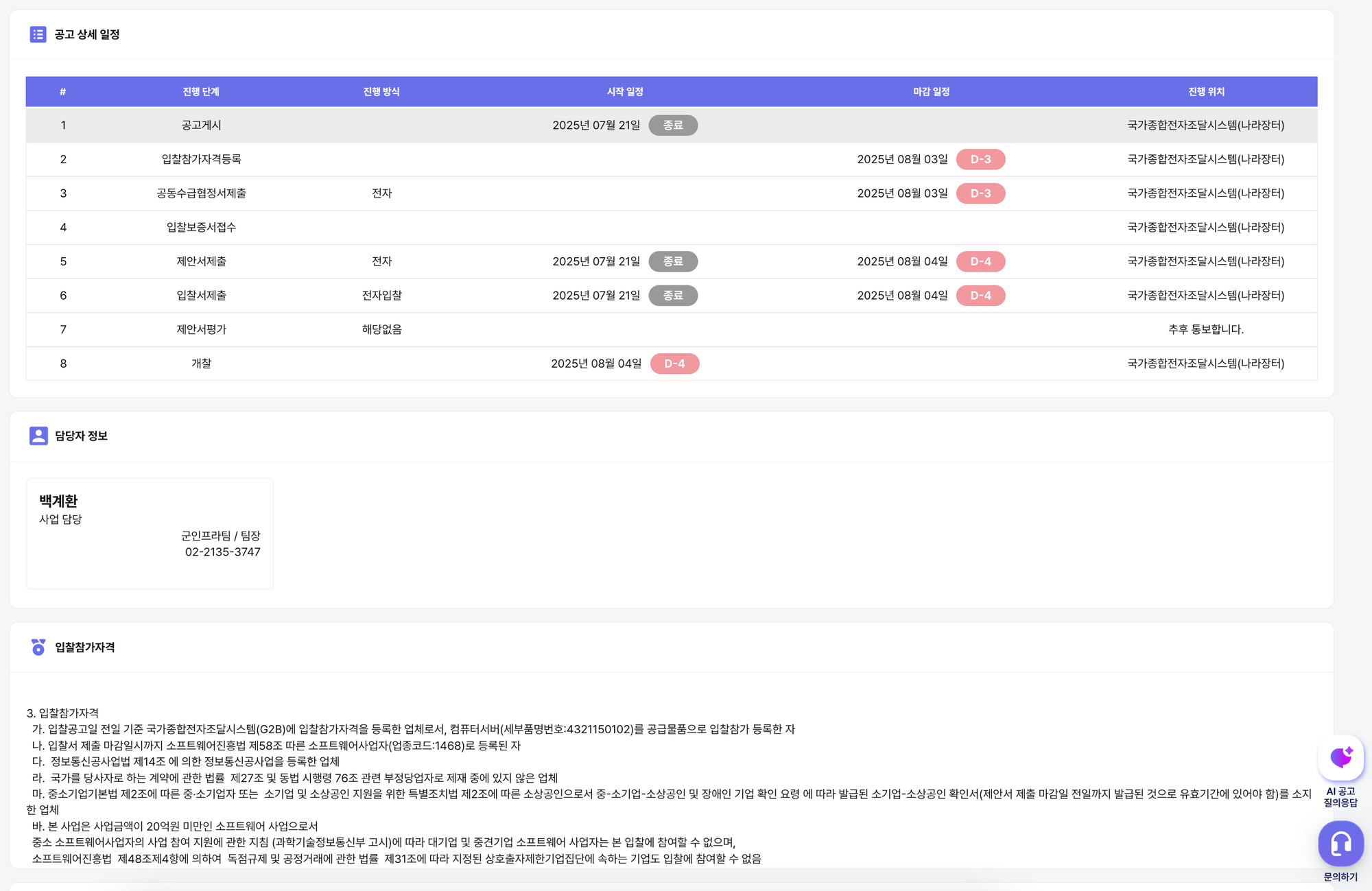This screenshot has width=1372, height=891.
Task: Click the 공고 상세 일정 list icon
Action: [x=38, y=34]
